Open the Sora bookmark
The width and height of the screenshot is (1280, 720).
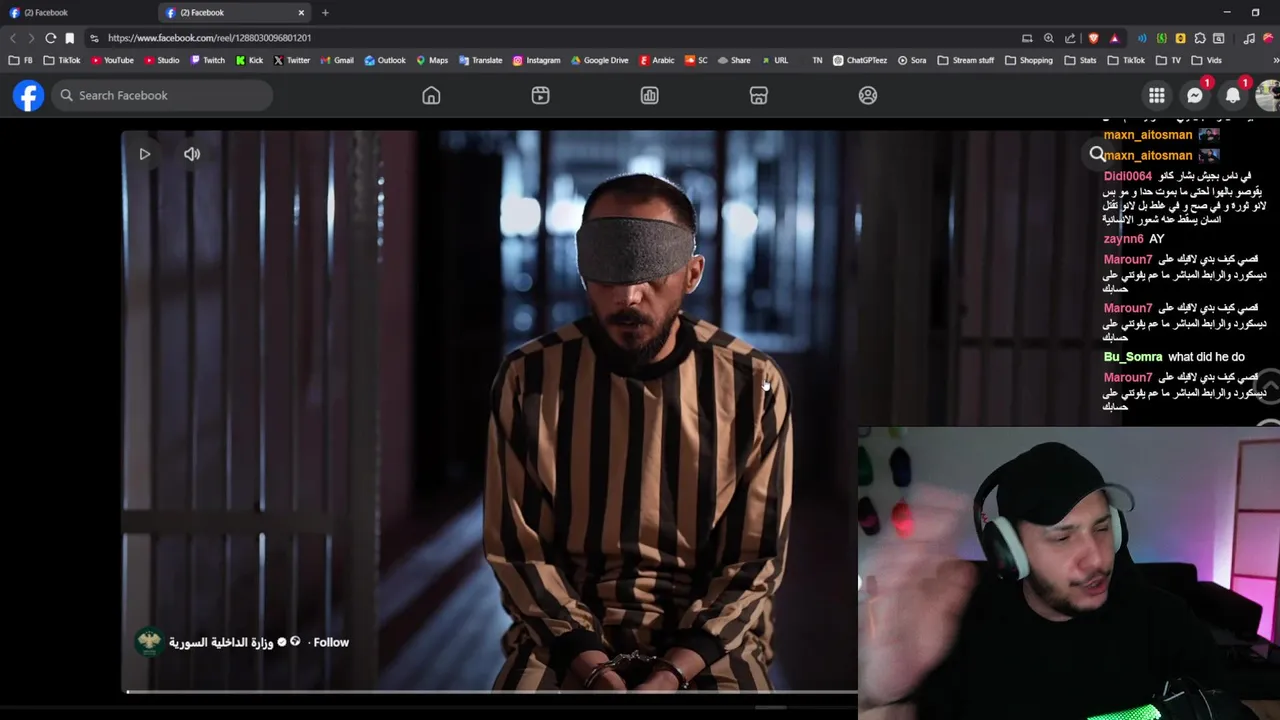pyautogui.click(x=912, y=60)
